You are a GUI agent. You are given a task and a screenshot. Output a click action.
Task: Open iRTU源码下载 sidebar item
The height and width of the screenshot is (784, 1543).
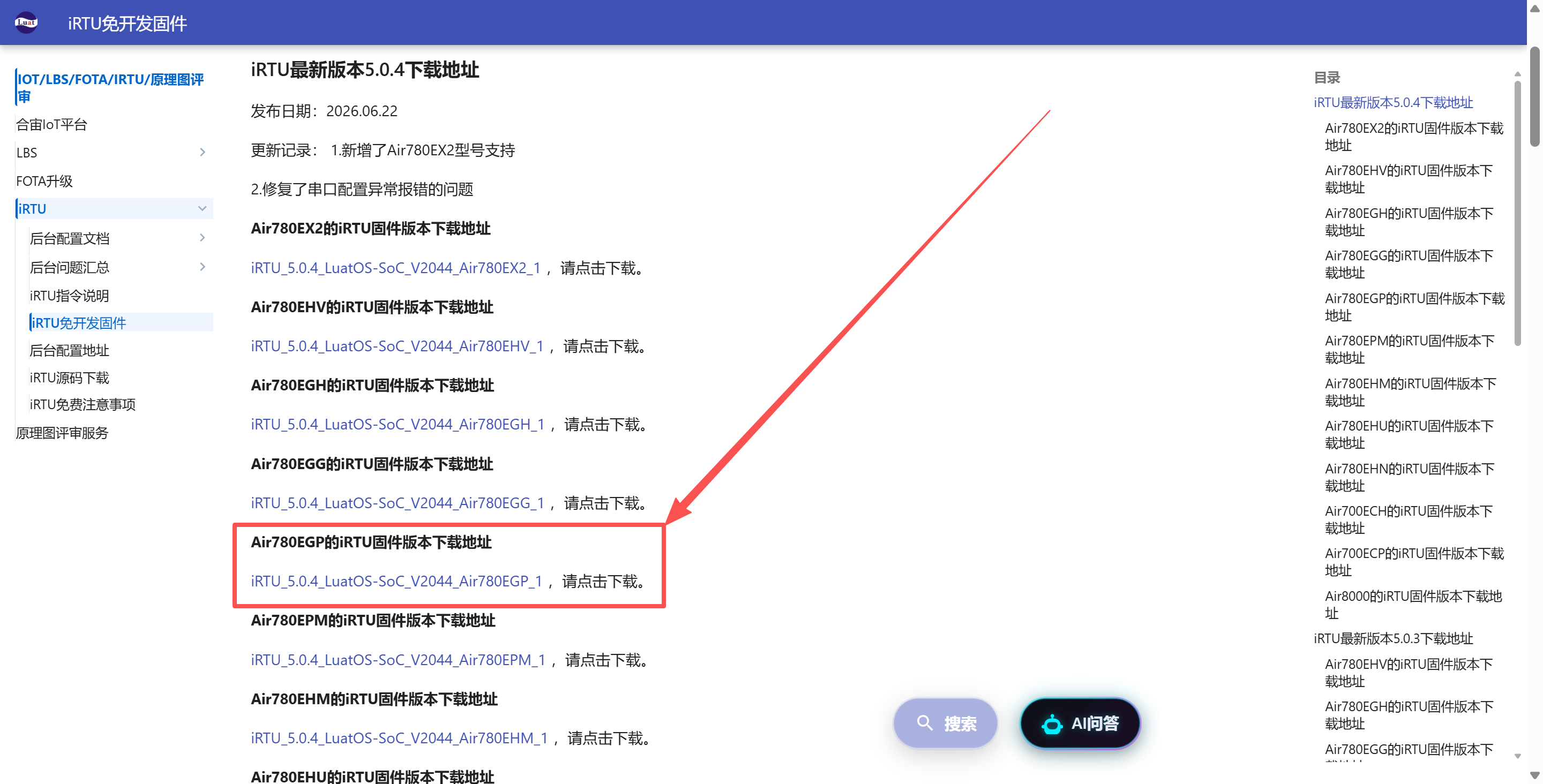click(x=70, y=378)
